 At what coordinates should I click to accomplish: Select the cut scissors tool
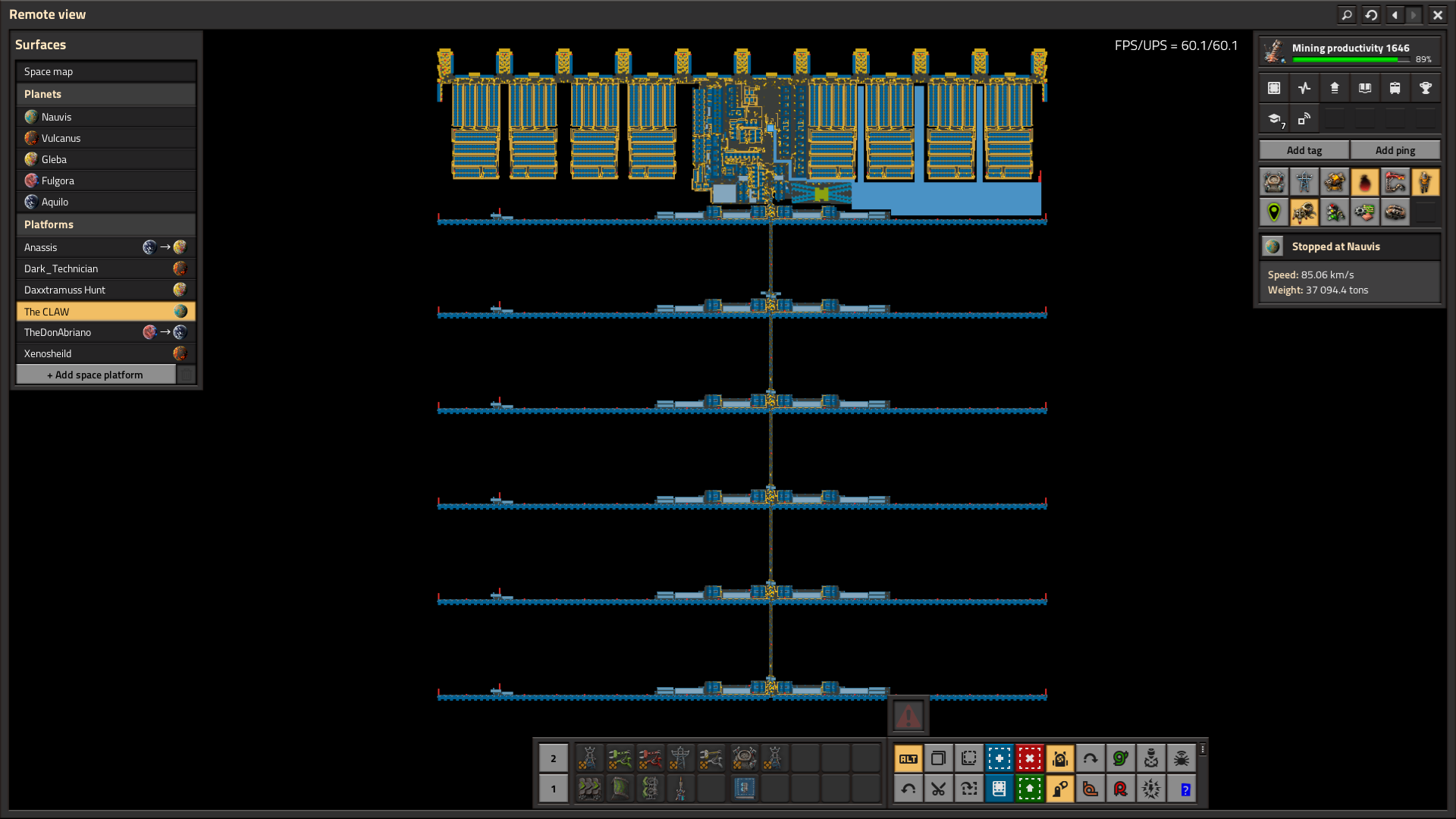pyautogui.click(x=939, y=789)
